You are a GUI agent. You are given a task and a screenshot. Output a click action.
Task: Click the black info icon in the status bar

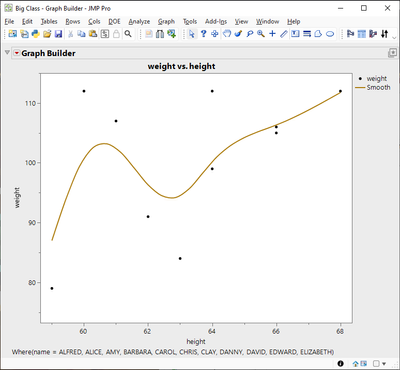pyautogui.click(x=340, y=364)
